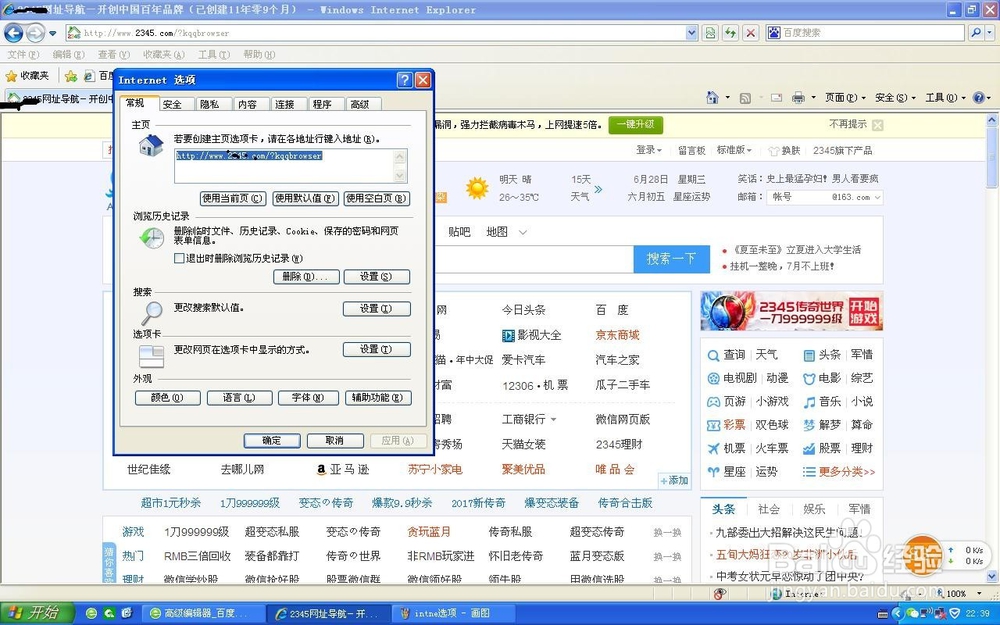Close the upgrade notification bar with X

(878, 125)
